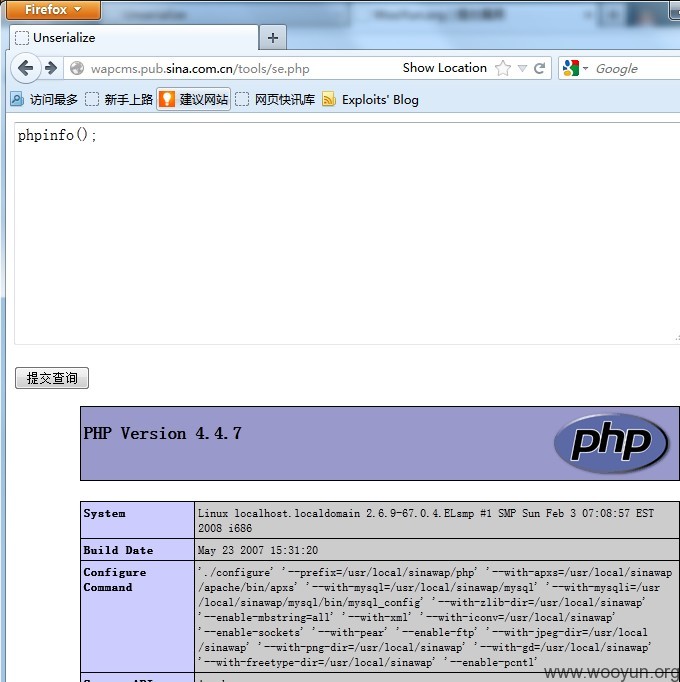Click the Show Location button
The width and height of the screenshot is (680, 682).
tap(445, 68)
